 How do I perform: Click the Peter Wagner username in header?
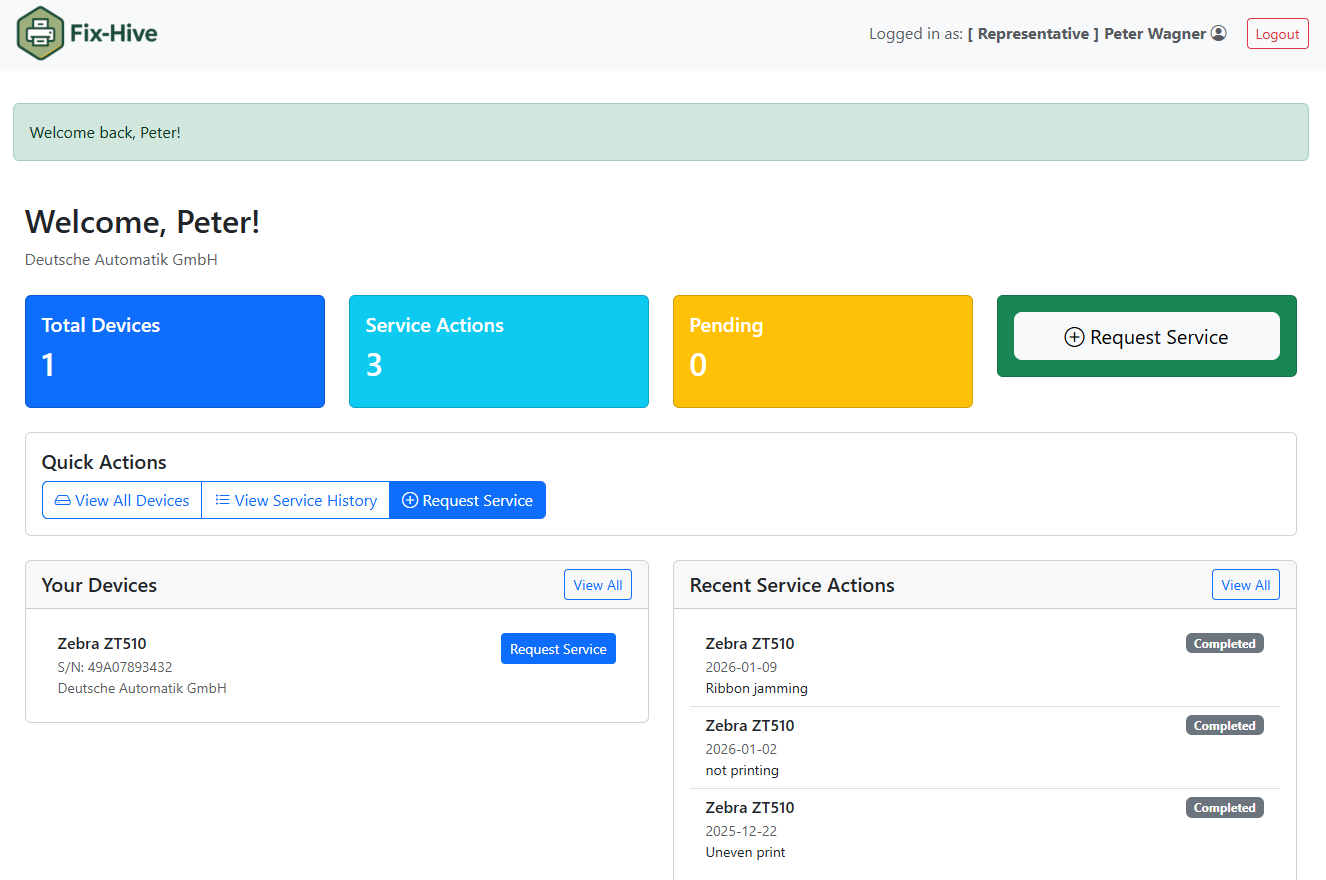pyautogui.click(x=1154, y=33)
